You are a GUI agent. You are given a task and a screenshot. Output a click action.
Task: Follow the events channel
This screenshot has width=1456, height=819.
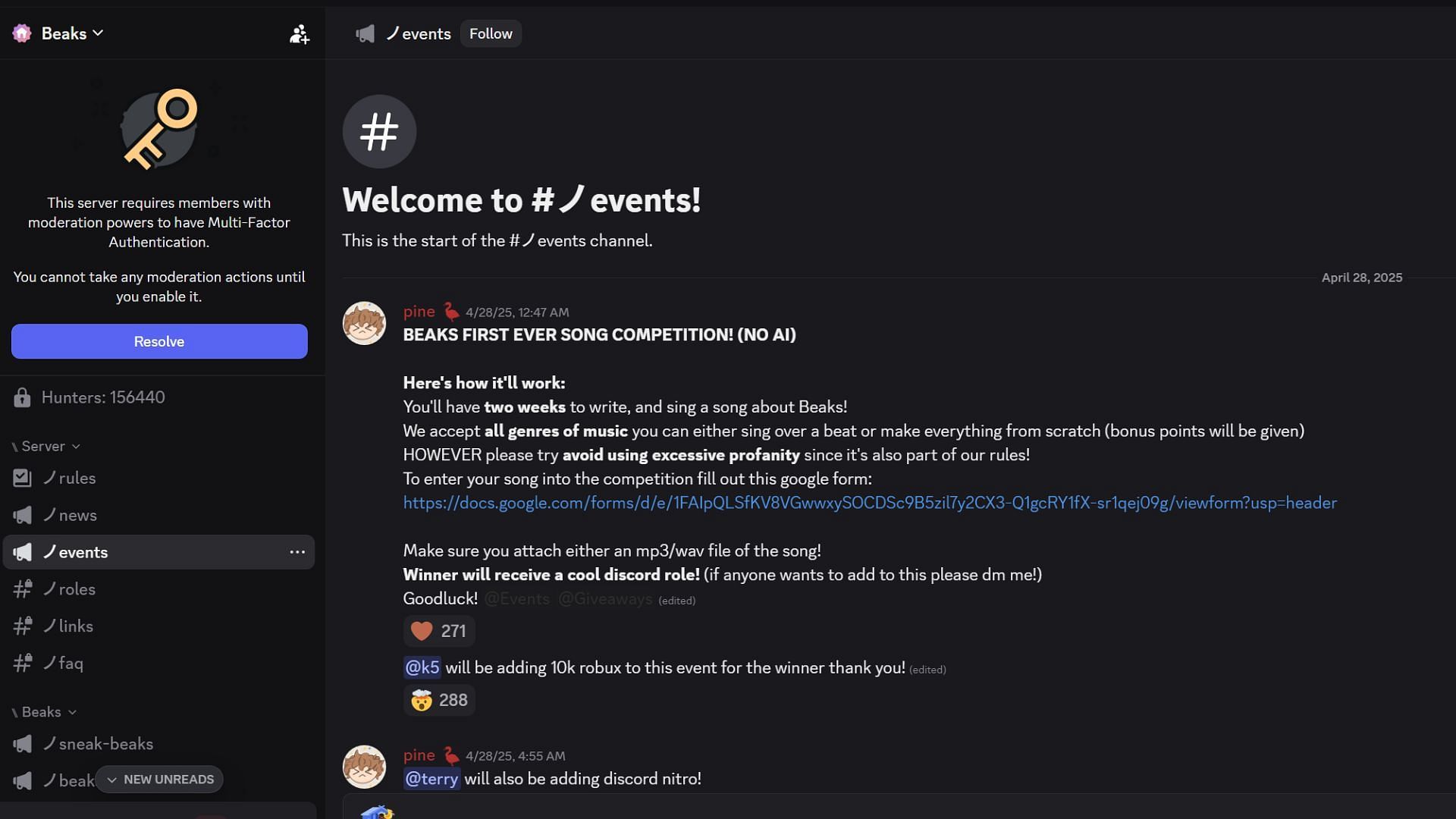[491, 33]
